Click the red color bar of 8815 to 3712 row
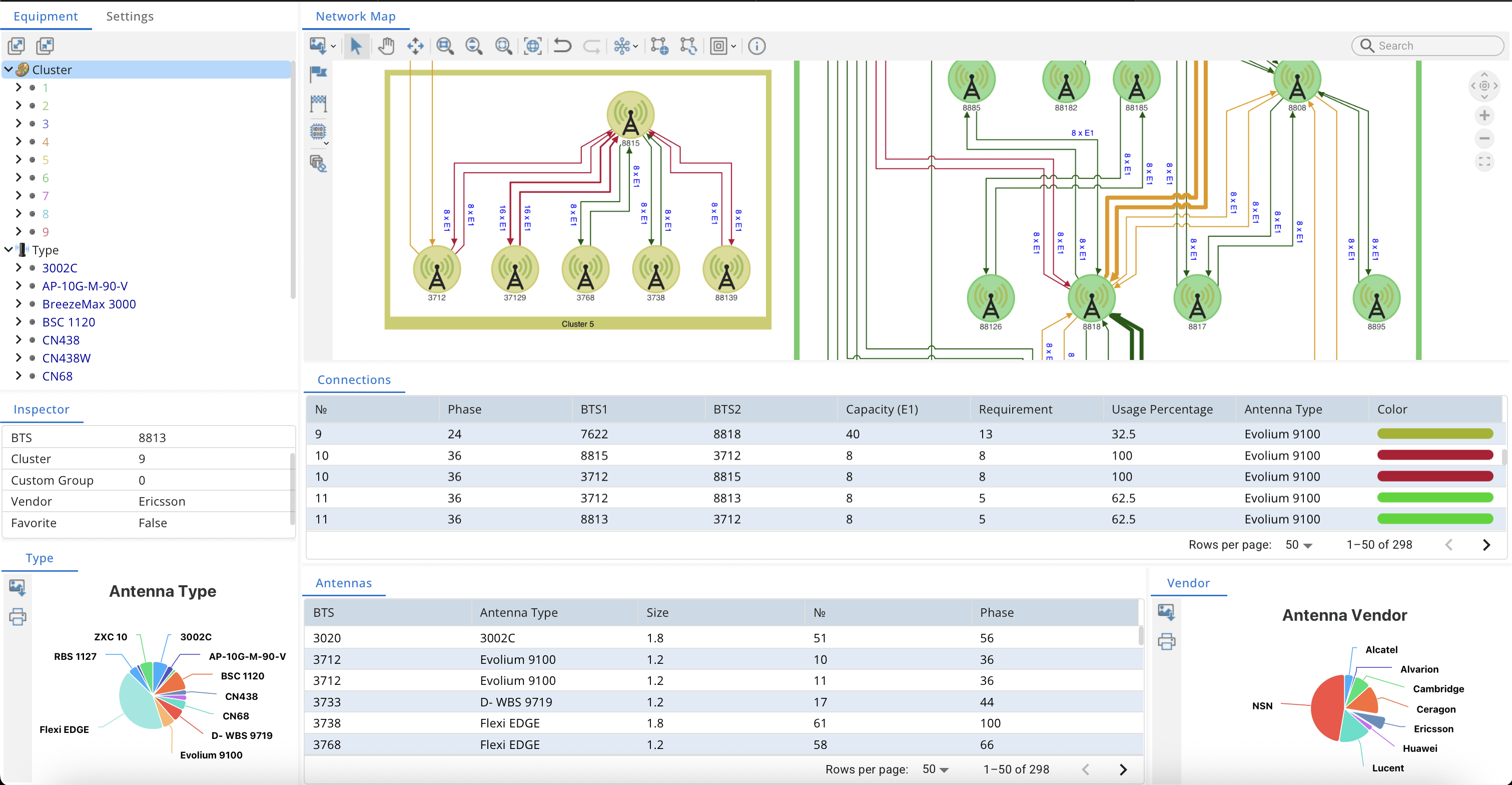This screenshot has height=785, width=1512. (x=1434, y=455)
